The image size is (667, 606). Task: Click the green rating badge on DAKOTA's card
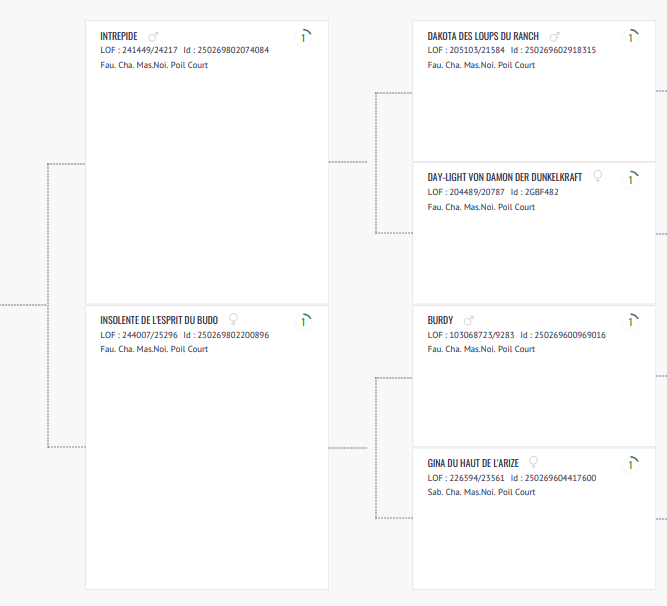(x=631, y=37)
